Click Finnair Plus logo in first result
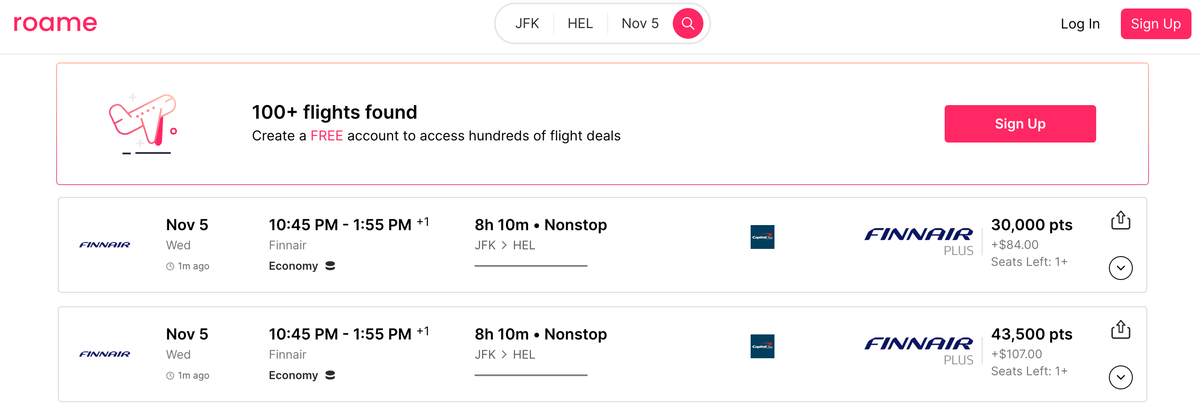Screen dimensions: 1200x411 coord(919,240)
